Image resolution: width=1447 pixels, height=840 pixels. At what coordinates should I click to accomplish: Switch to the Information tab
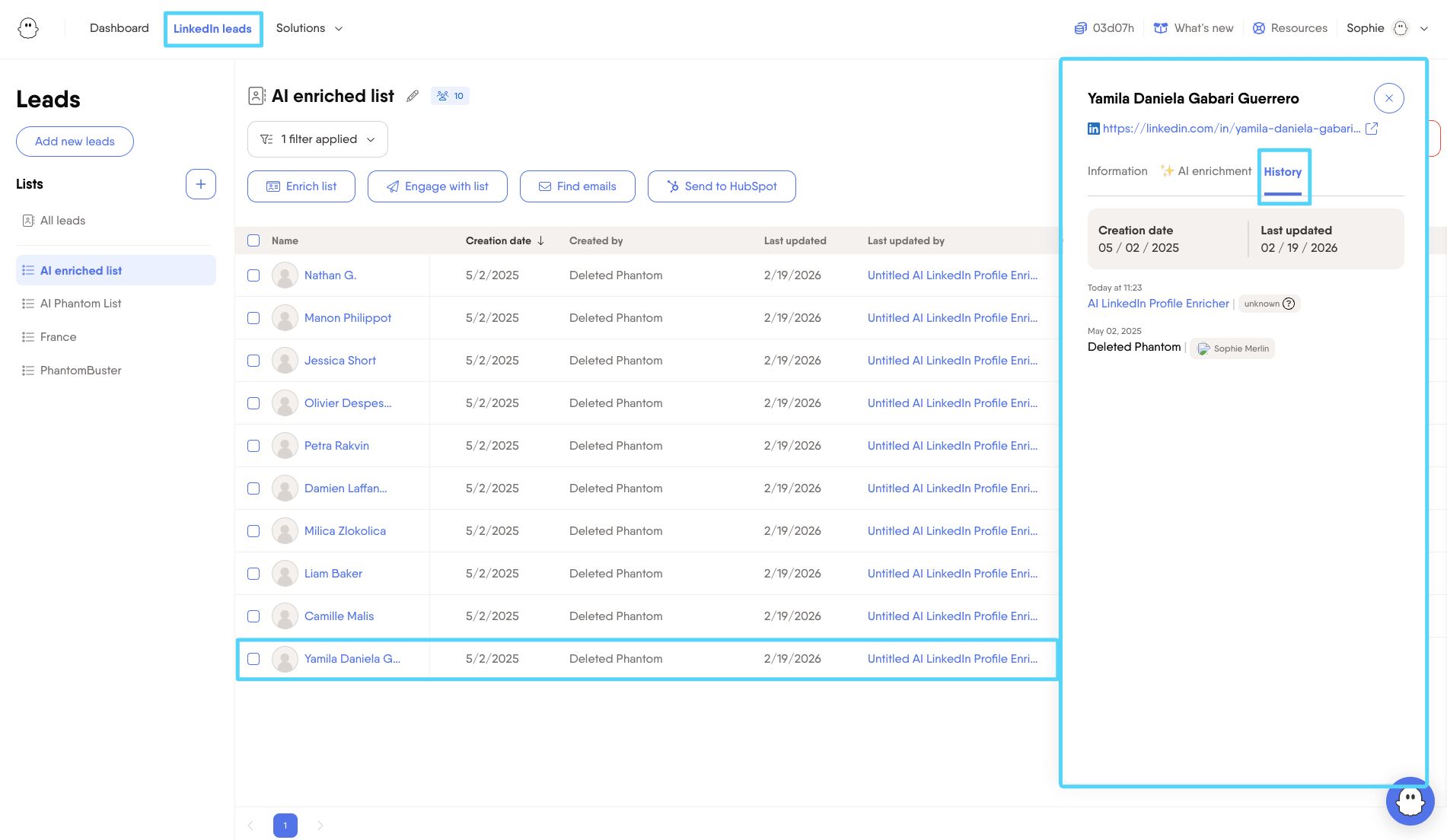coord(1117,171)
